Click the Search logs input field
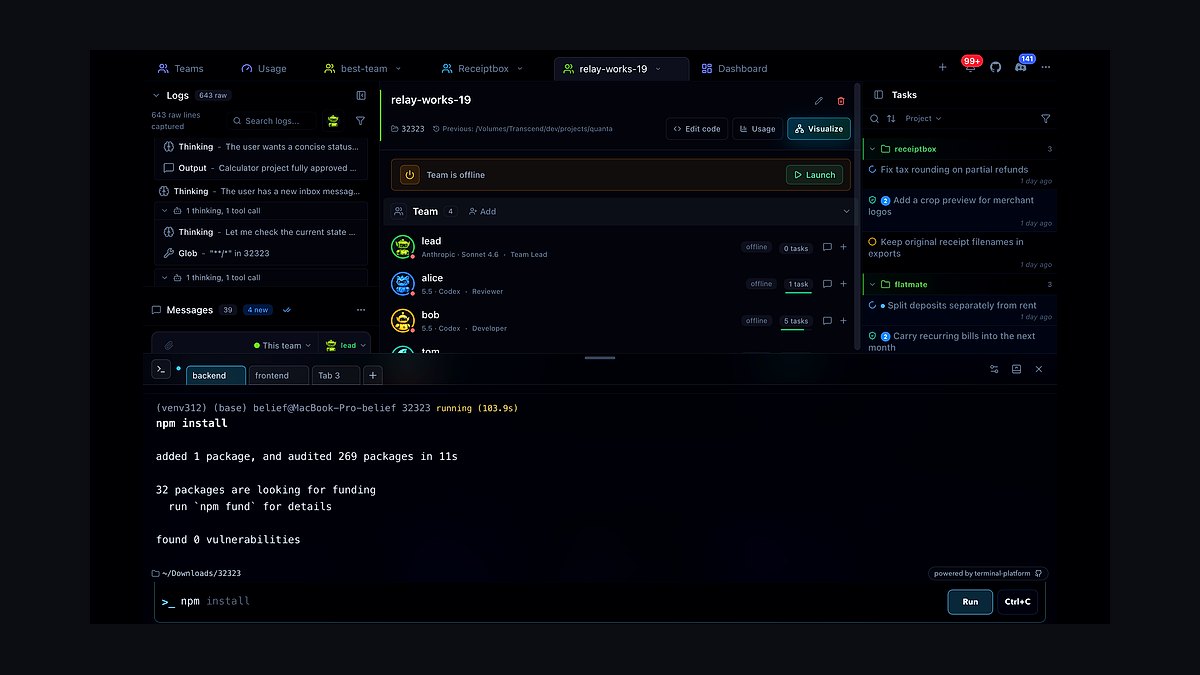The height and width of the screenshot is (675, 1200). 270,120
